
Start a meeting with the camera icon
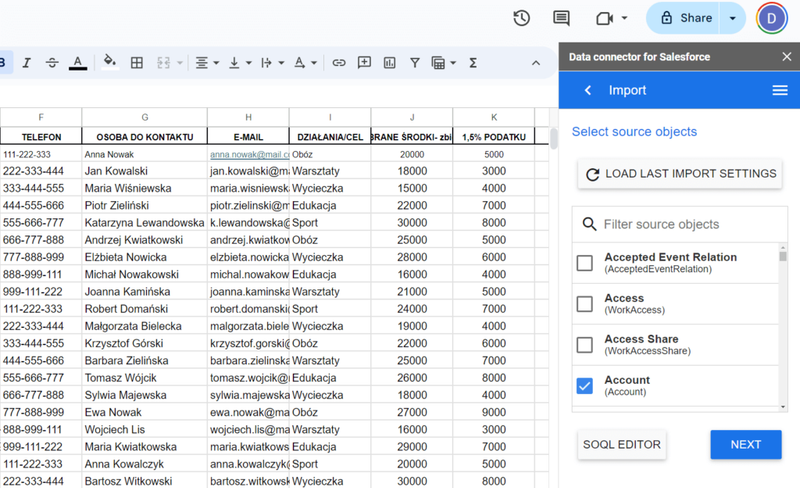tap(604, 19)
